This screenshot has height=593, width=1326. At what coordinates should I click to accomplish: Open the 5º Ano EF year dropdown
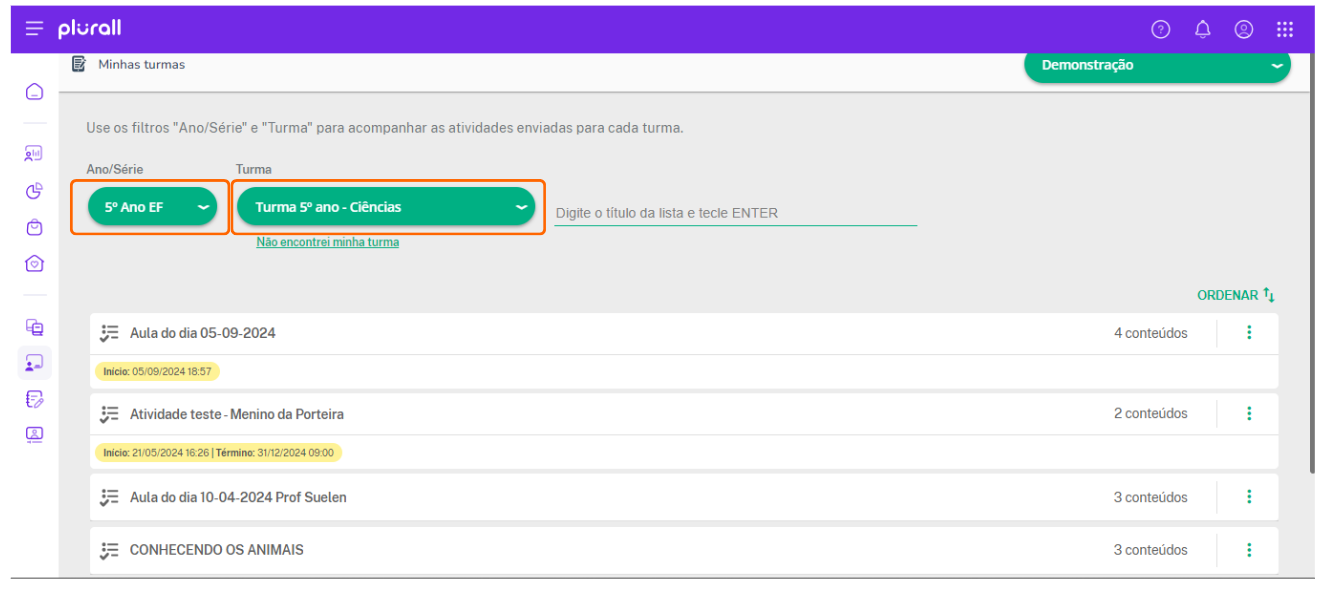153,207
